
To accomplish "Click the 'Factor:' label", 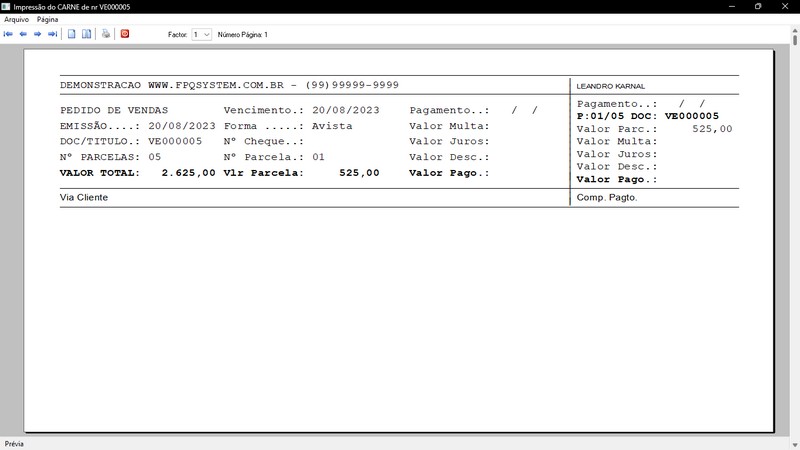I will [178, 35].
